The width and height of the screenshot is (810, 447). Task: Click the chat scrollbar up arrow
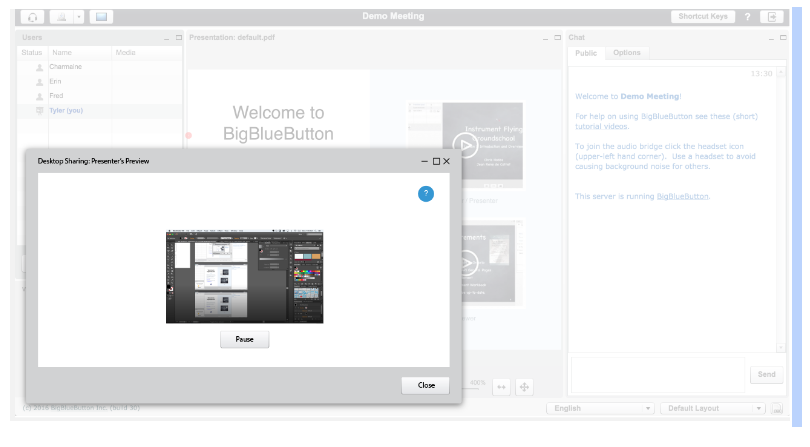[x=781, y=72]
